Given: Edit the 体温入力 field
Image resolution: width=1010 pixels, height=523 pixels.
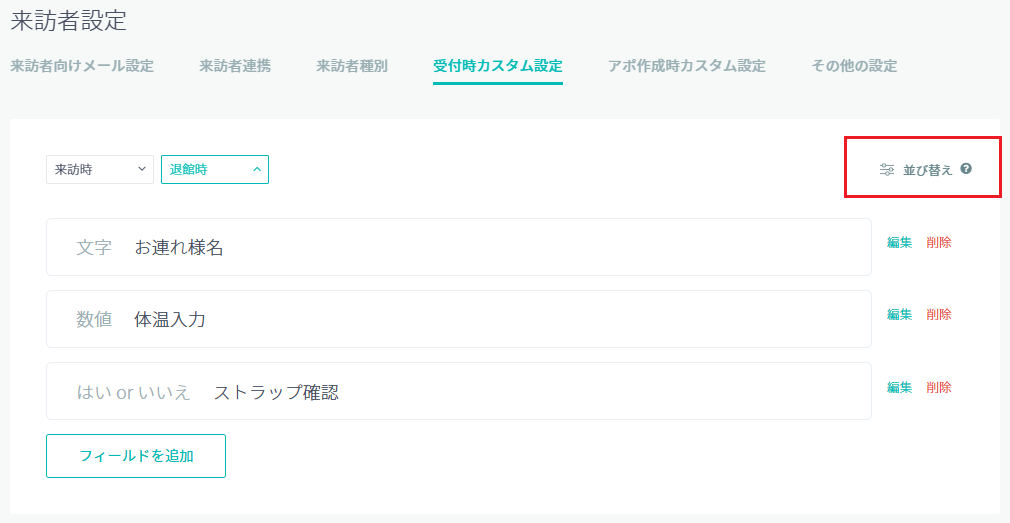Looking at the screenshot, I should point(899,314).
